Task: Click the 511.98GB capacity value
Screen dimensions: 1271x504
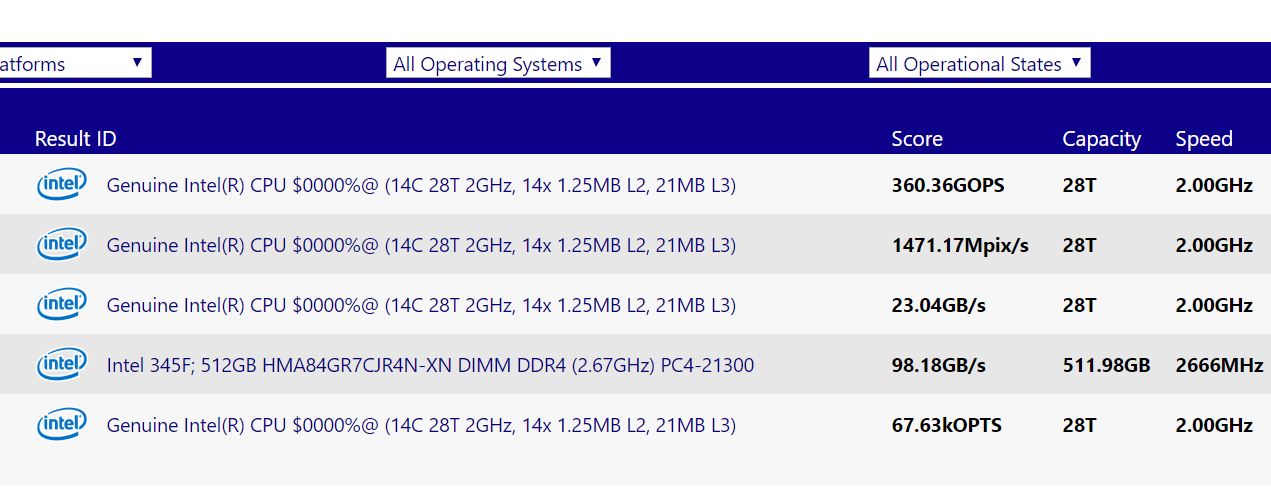Action: tap(1106, 365)
